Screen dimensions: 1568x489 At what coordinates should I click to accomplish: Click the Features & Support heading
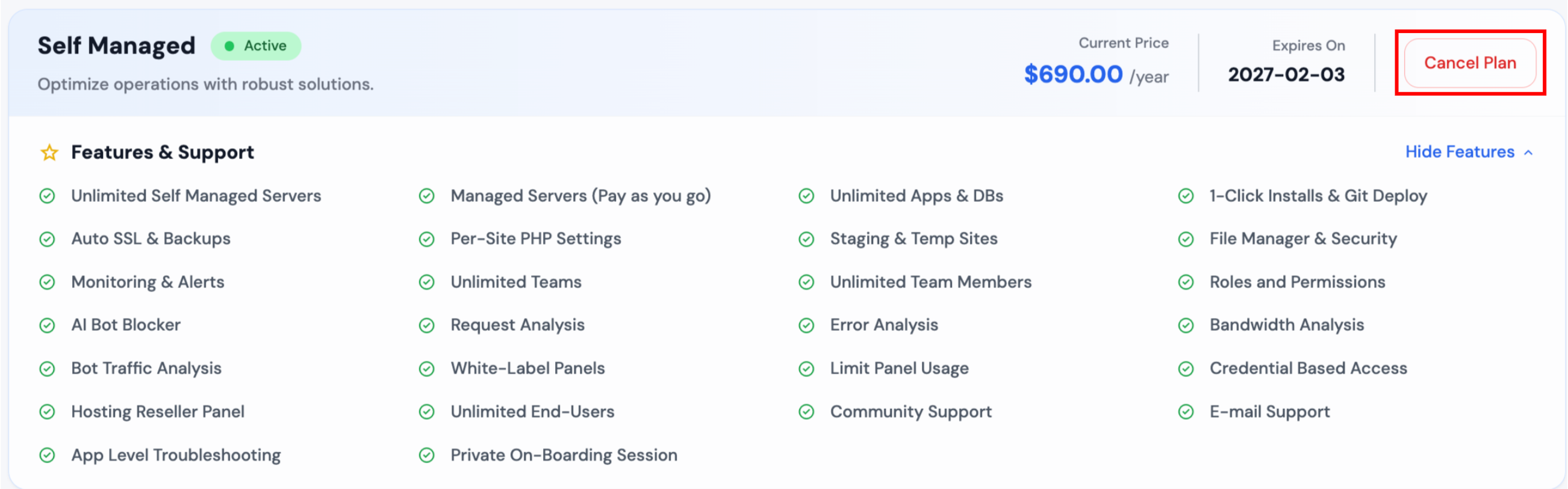(x=162, y=152)
